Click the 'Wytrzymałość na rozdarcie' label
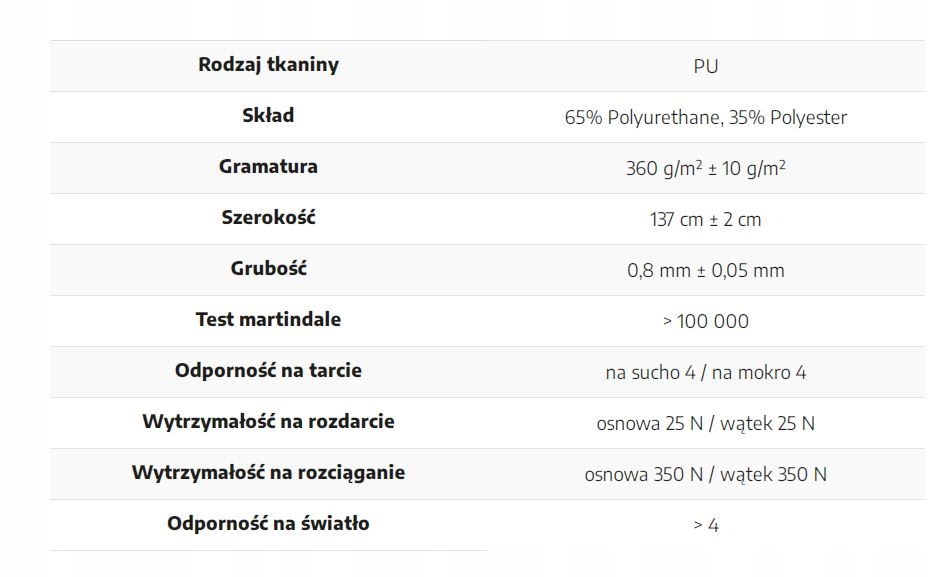 click(x=268, y=422)
